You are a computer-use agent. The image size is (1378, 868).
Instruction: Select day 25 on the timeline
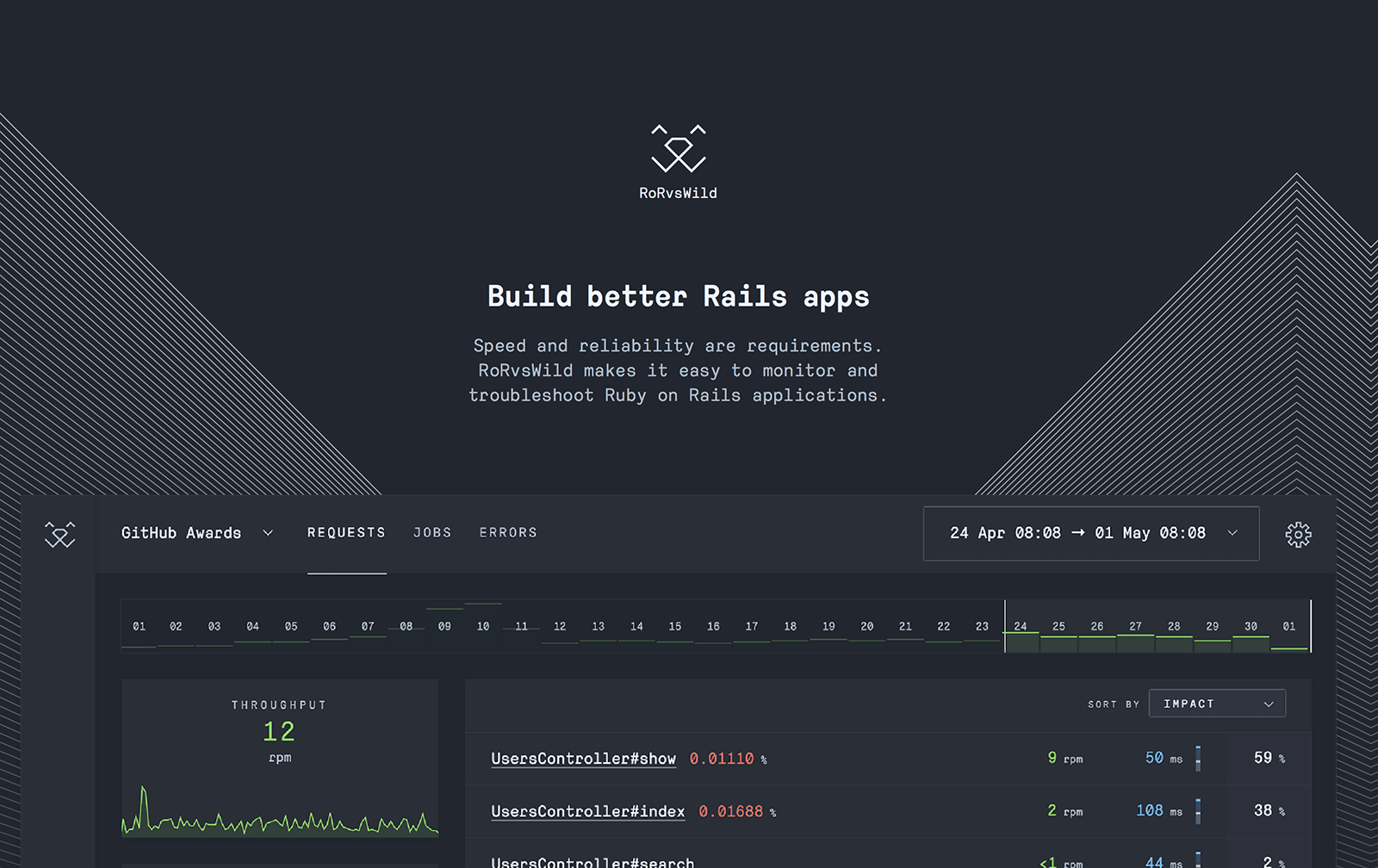click(1058, 626)
